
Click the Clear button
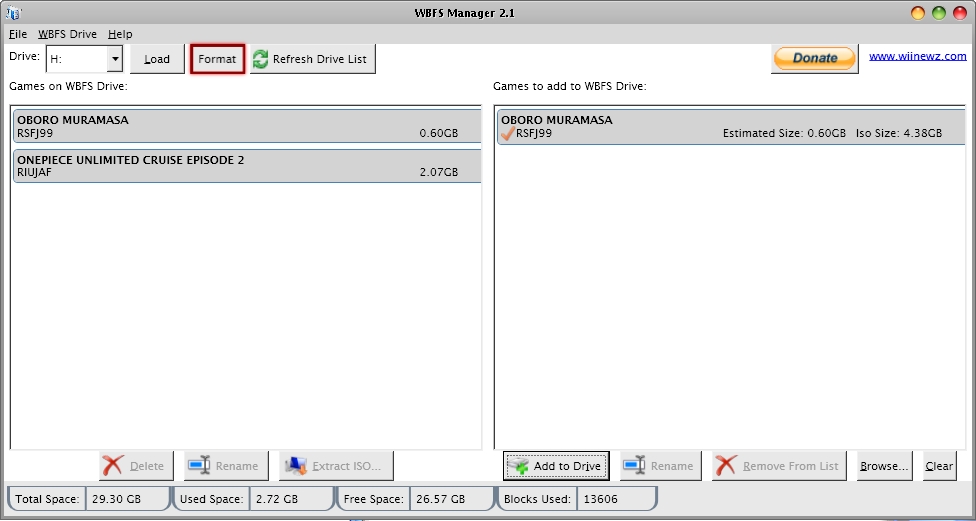[939, 466]
